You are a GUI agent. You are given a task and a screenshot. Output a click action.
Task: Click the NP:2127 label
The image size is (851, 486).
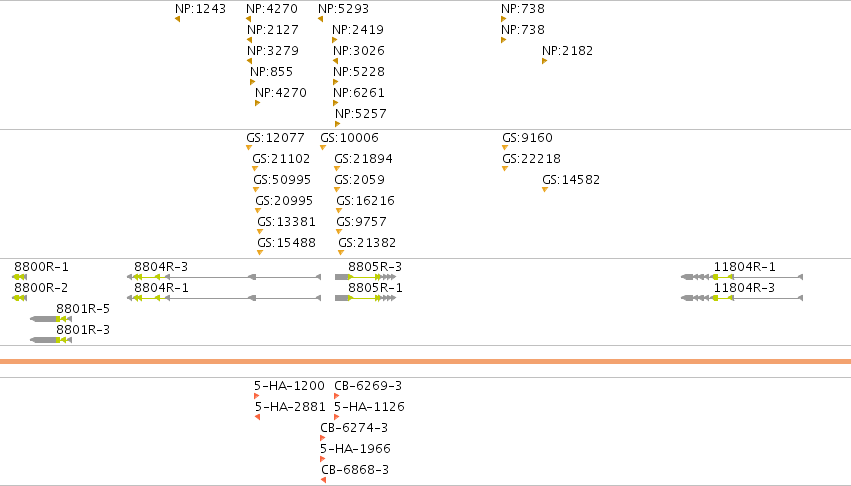click(272, 30)
